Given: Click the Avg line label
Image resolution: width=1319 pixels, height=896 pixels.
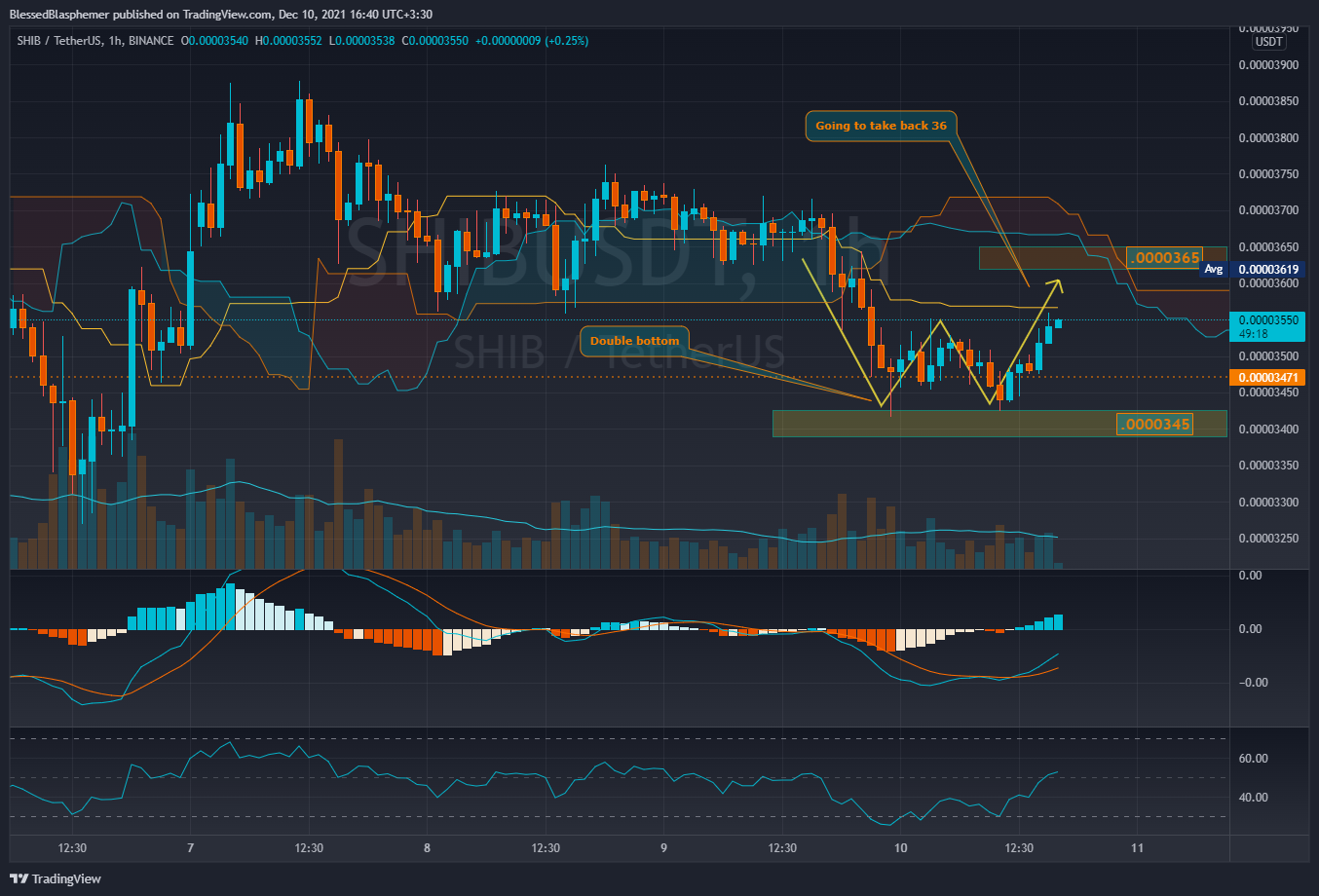Looking at the screenshot, I should click(x=1214, y=270).
